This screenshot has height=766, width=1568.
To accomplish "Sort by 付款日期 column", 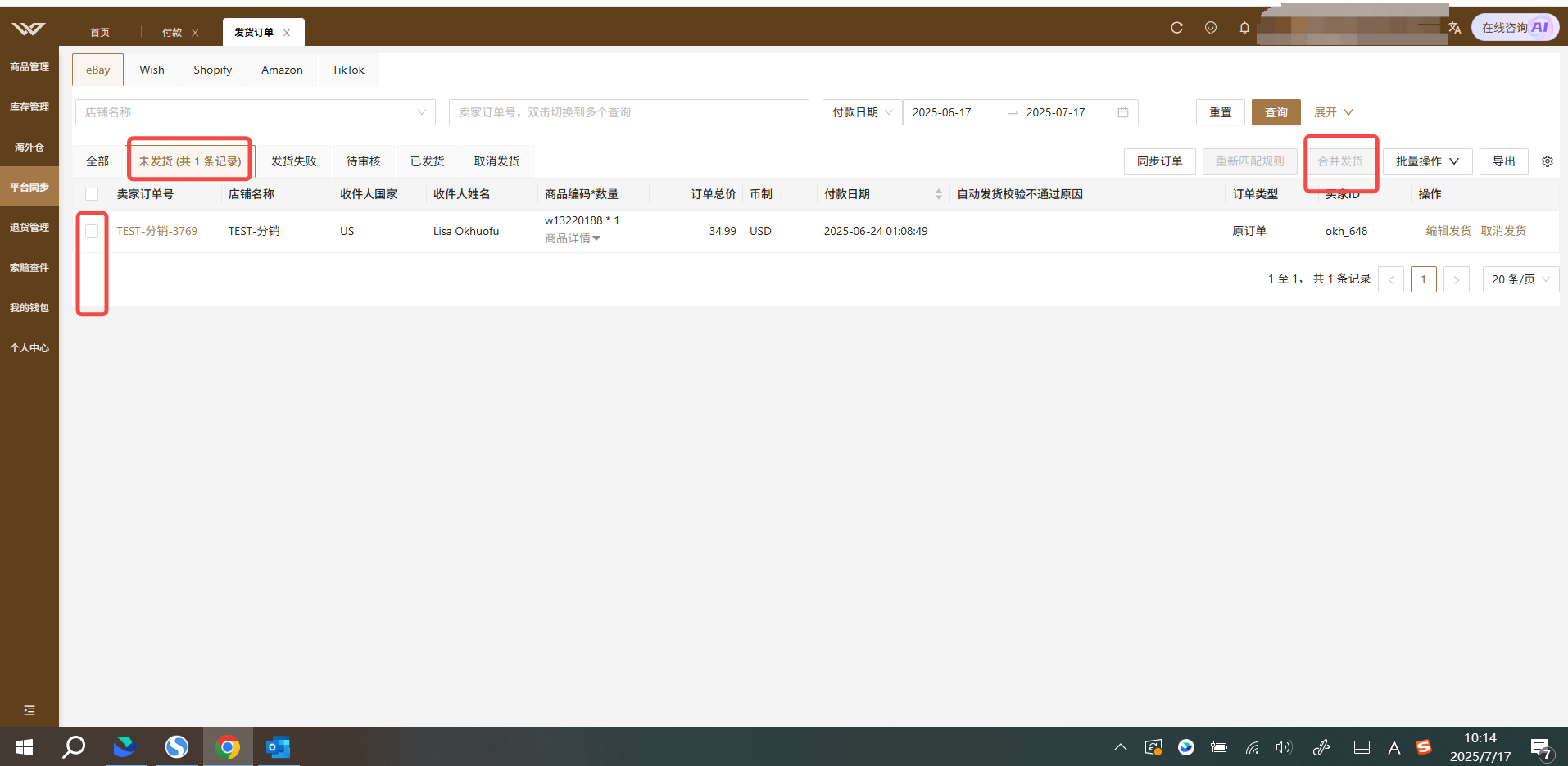I will pyautogui.click(x=939, y=194).
